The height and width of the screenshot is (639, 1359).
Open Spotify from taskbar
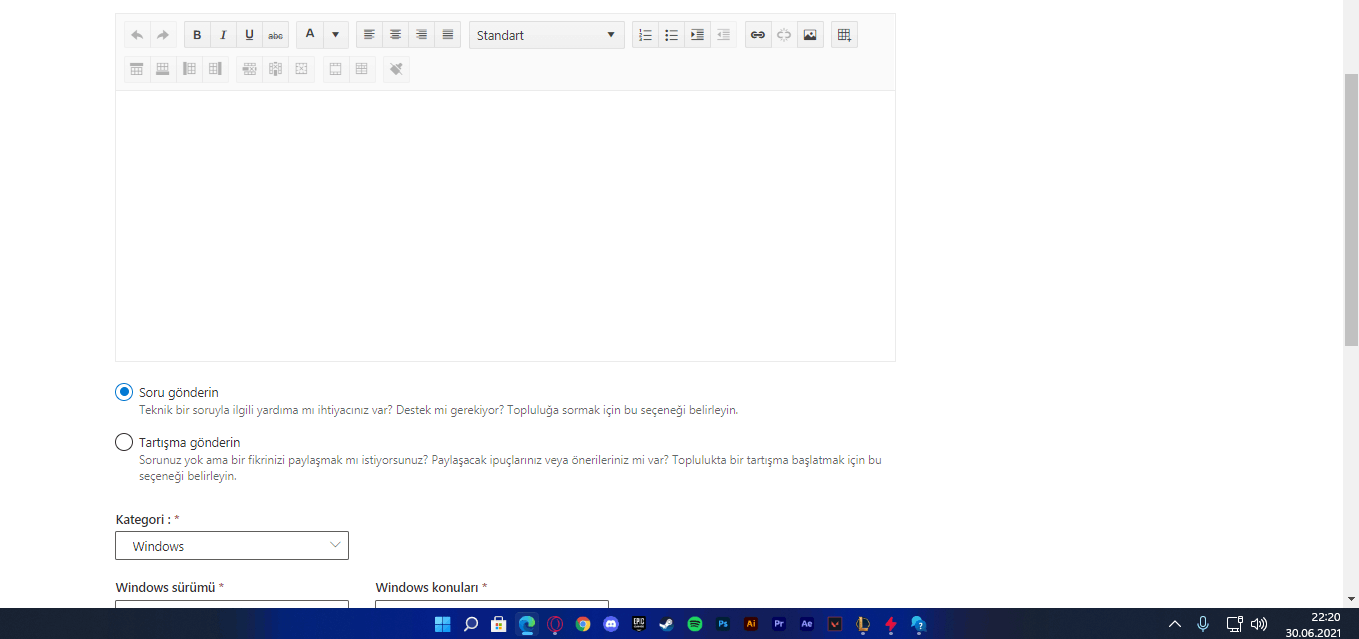pyautogui.click(x=695, y=624)
